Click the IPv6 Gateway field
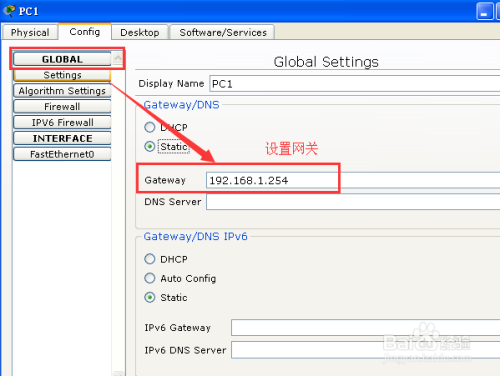The width and height of the screenshot is (500, 376). coord(365,327)
